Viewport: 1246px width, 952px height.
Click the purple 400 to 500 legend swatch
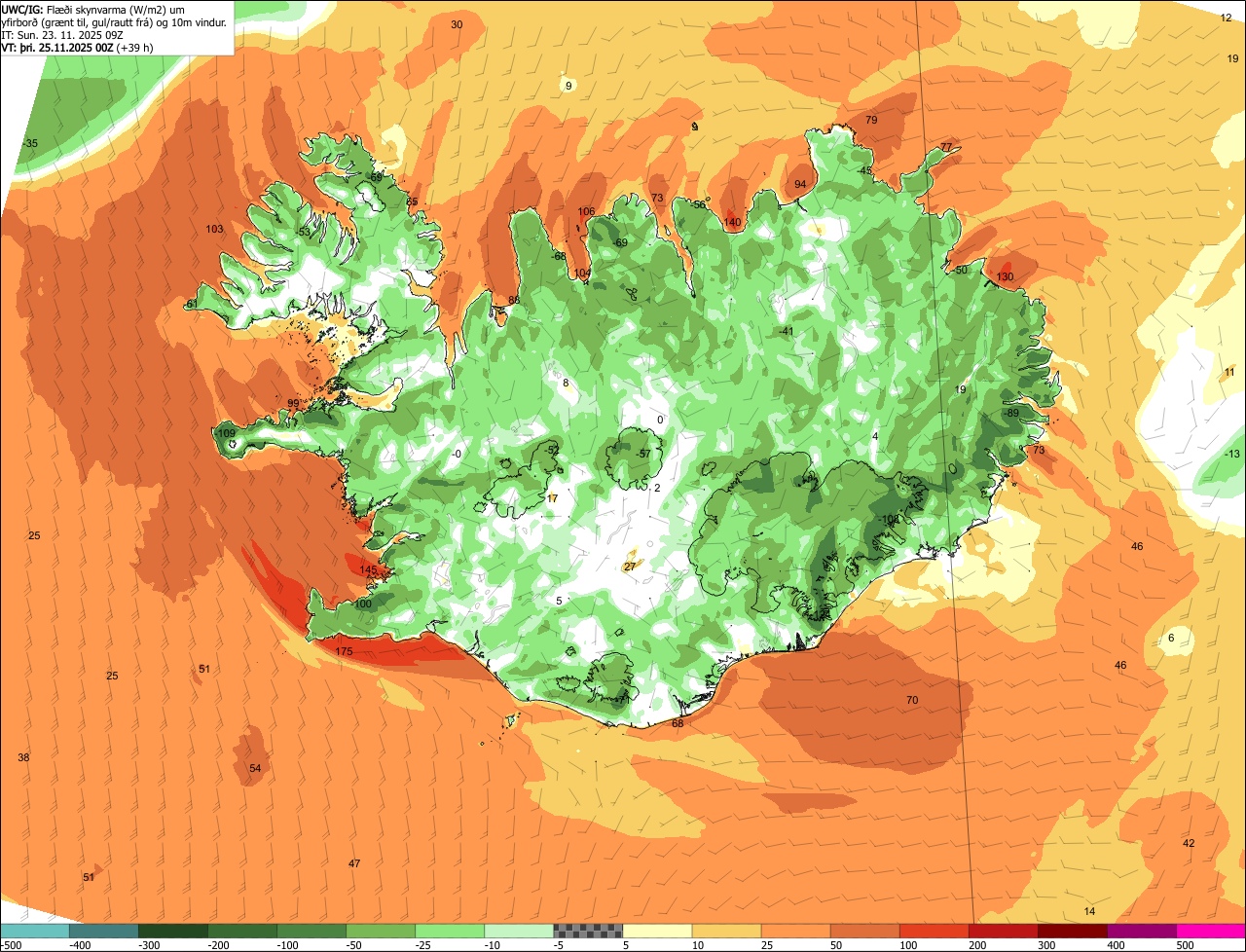[1141, 931]
